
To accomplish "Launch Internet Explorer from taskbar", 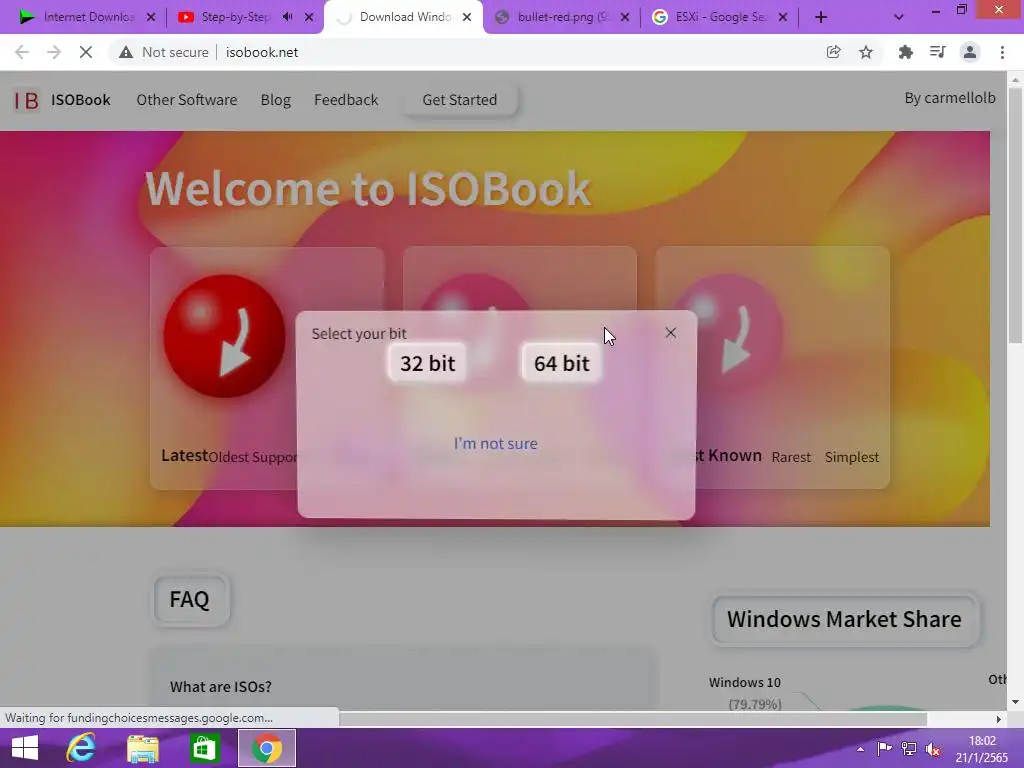I will tap(81, 748).
